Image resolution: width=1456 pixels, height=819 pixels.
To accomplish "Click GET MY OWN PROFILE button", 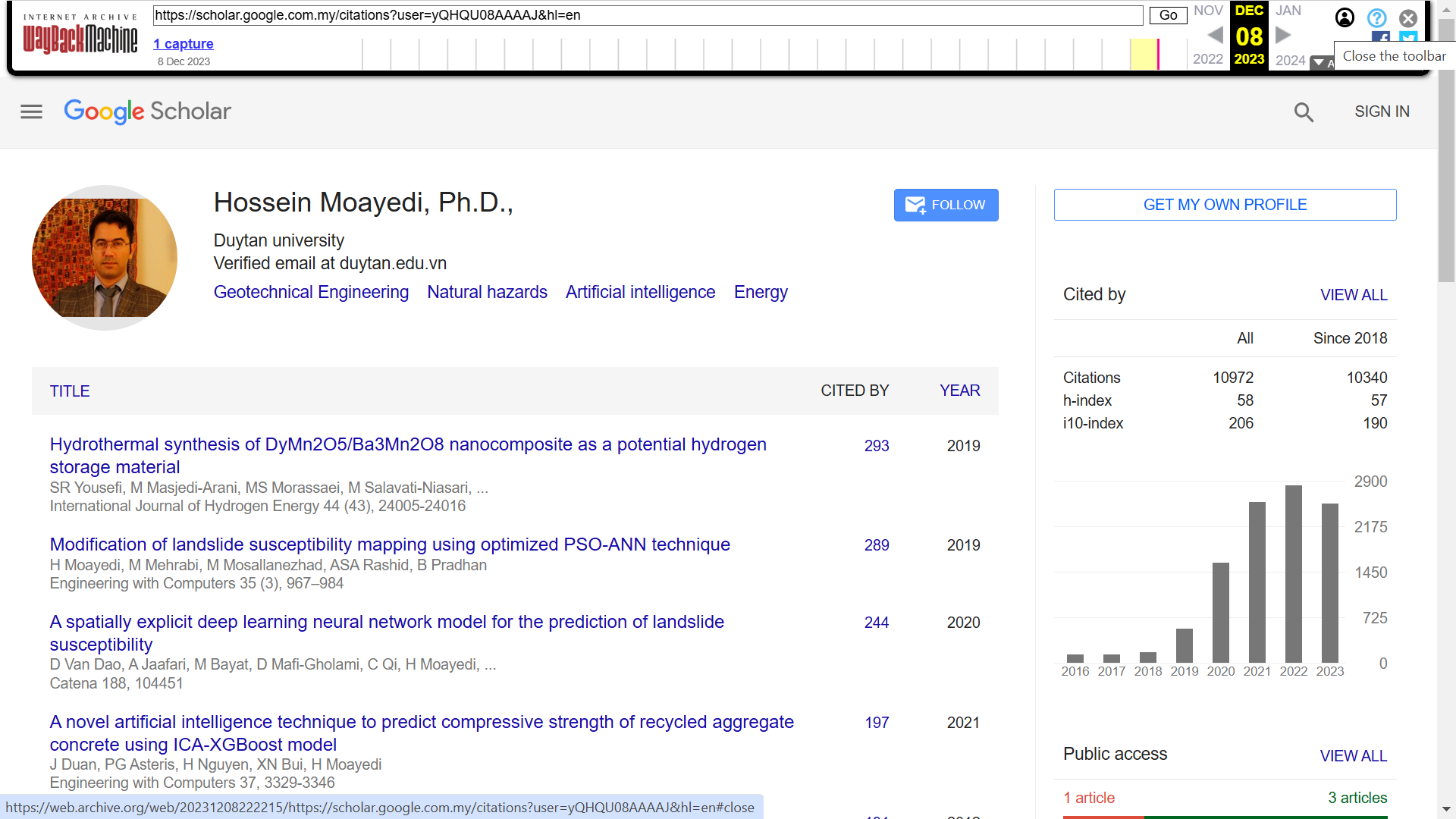I will click(1225, 205).
